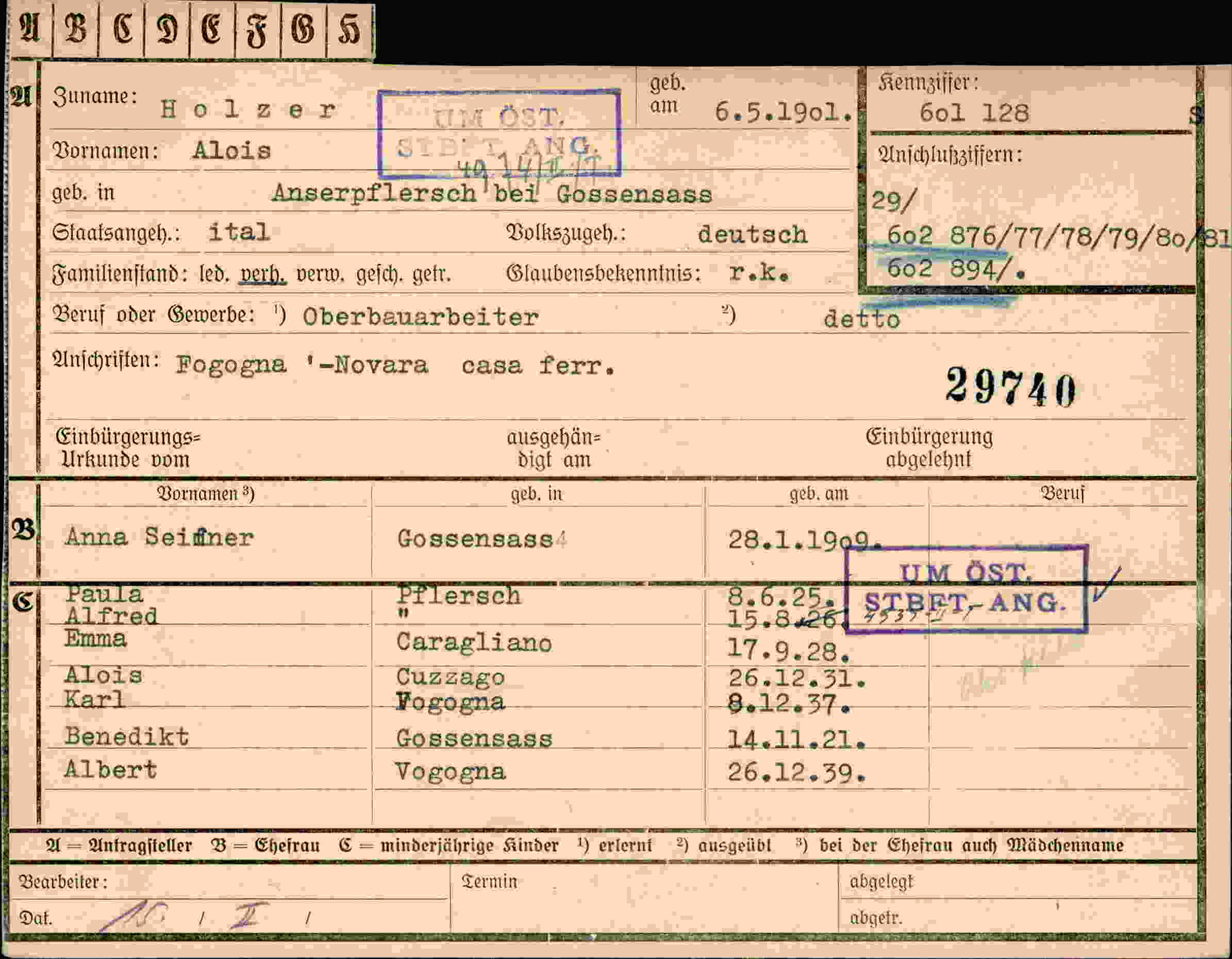Click address 'Fogogna '-Novara casa ferr.'
The height and width of the screenshot is (959, 1232).
(x=395, y=365)
